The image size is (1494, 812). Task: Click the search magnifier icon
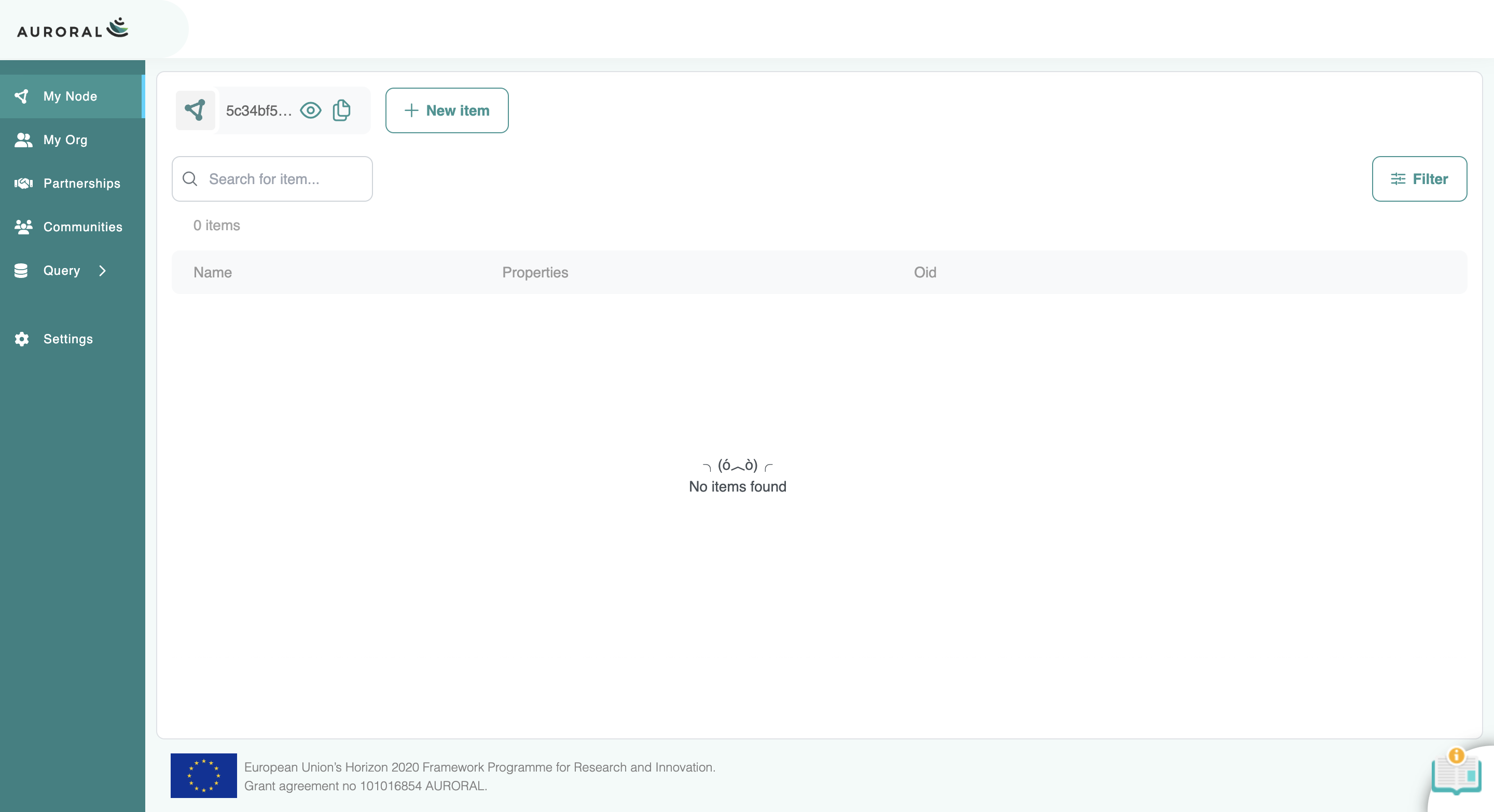tap(190, 179)
